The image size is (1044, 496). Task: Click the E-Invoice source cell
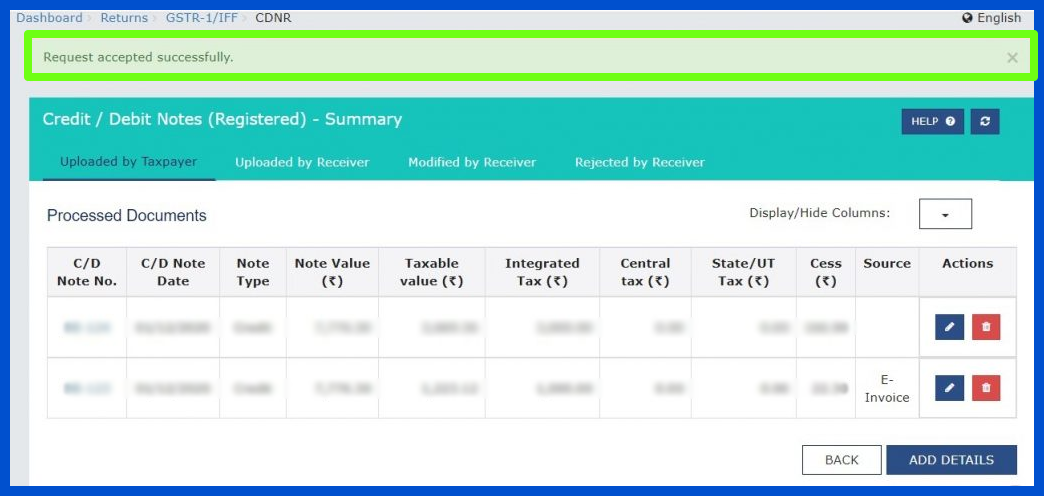(886, 388)
